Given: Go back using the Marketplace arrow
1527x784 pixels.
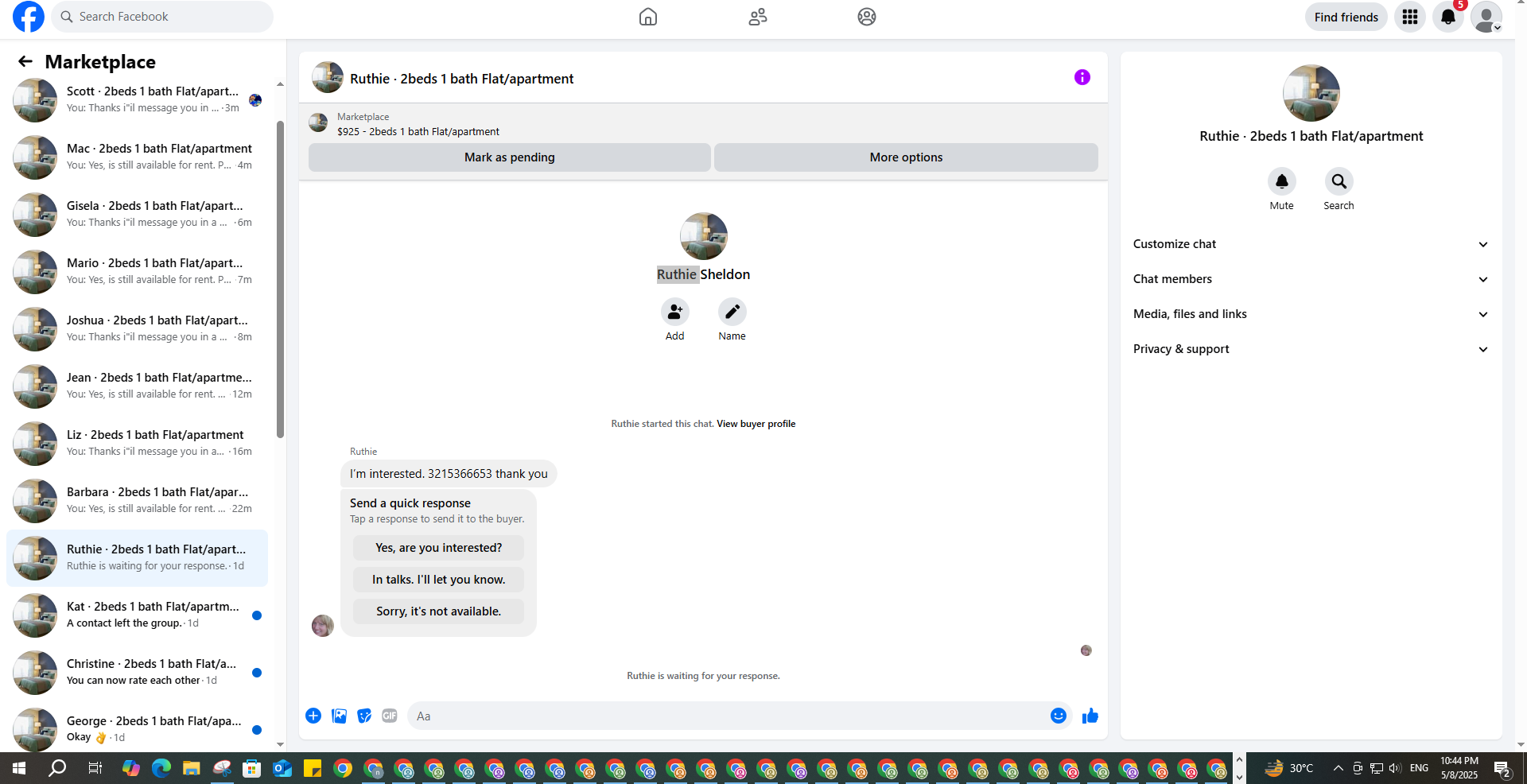Looking at the screenshot, I should tap(25, 61).
